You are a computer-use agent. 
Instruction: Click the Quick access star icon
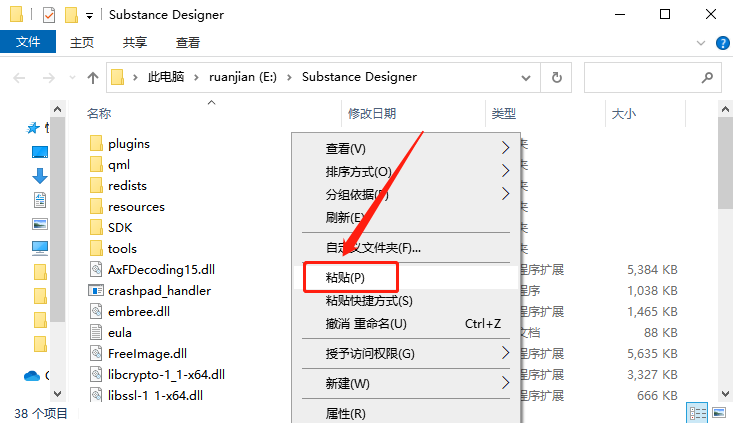pos(33,128)
